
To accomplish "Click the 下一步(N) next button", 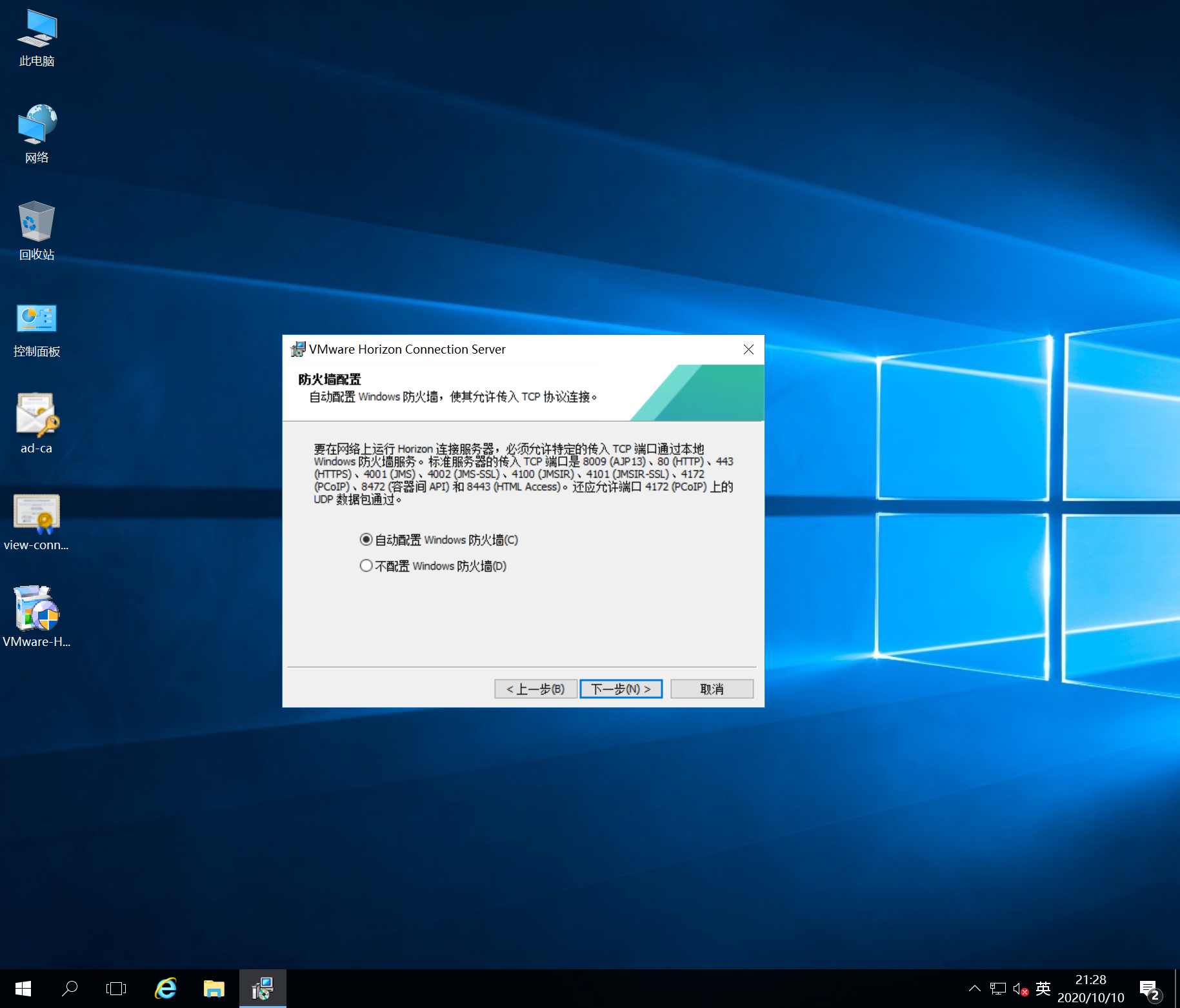I will [x=621, y=689].
